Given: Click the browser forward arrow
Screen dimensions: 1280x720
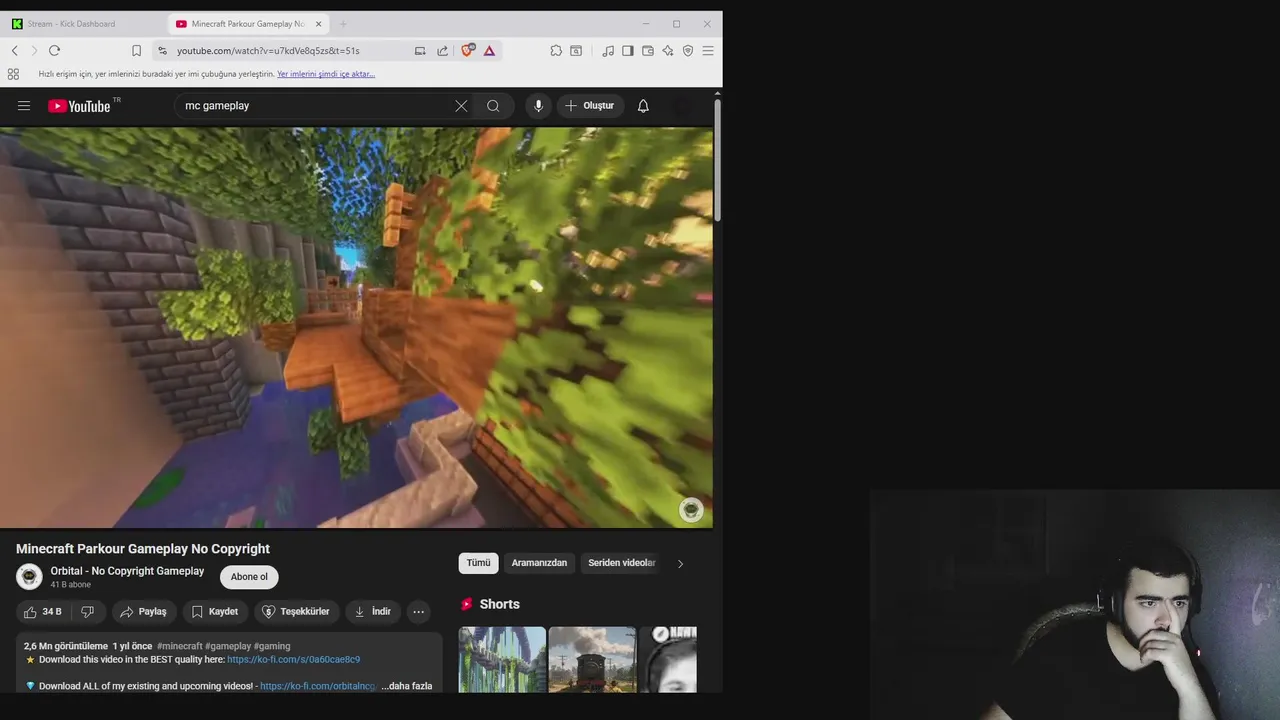Looking at the screenshot, I should tap(34, 51).
